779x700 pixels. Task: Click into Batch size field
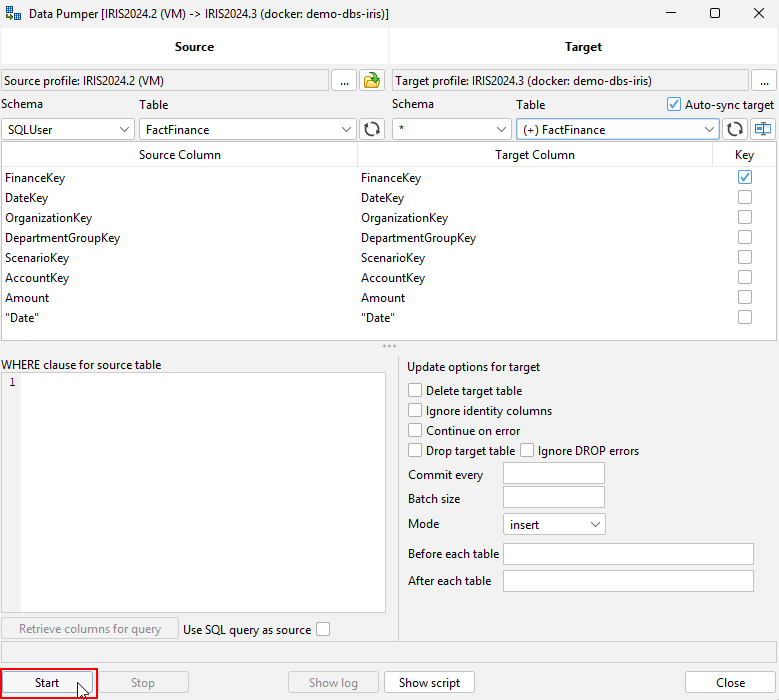pos(553,497)
